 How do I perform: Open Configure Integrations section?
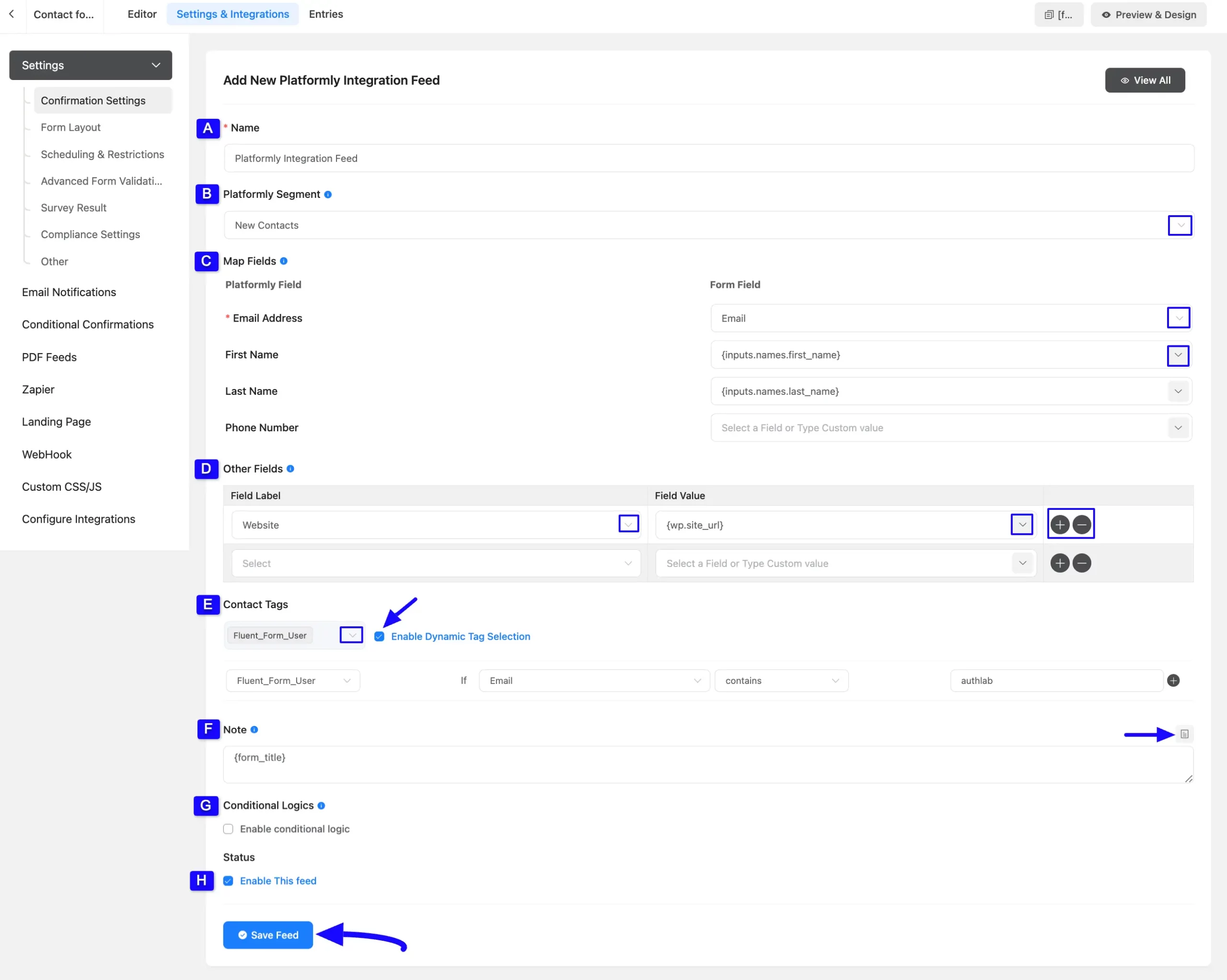click(79, 519)
